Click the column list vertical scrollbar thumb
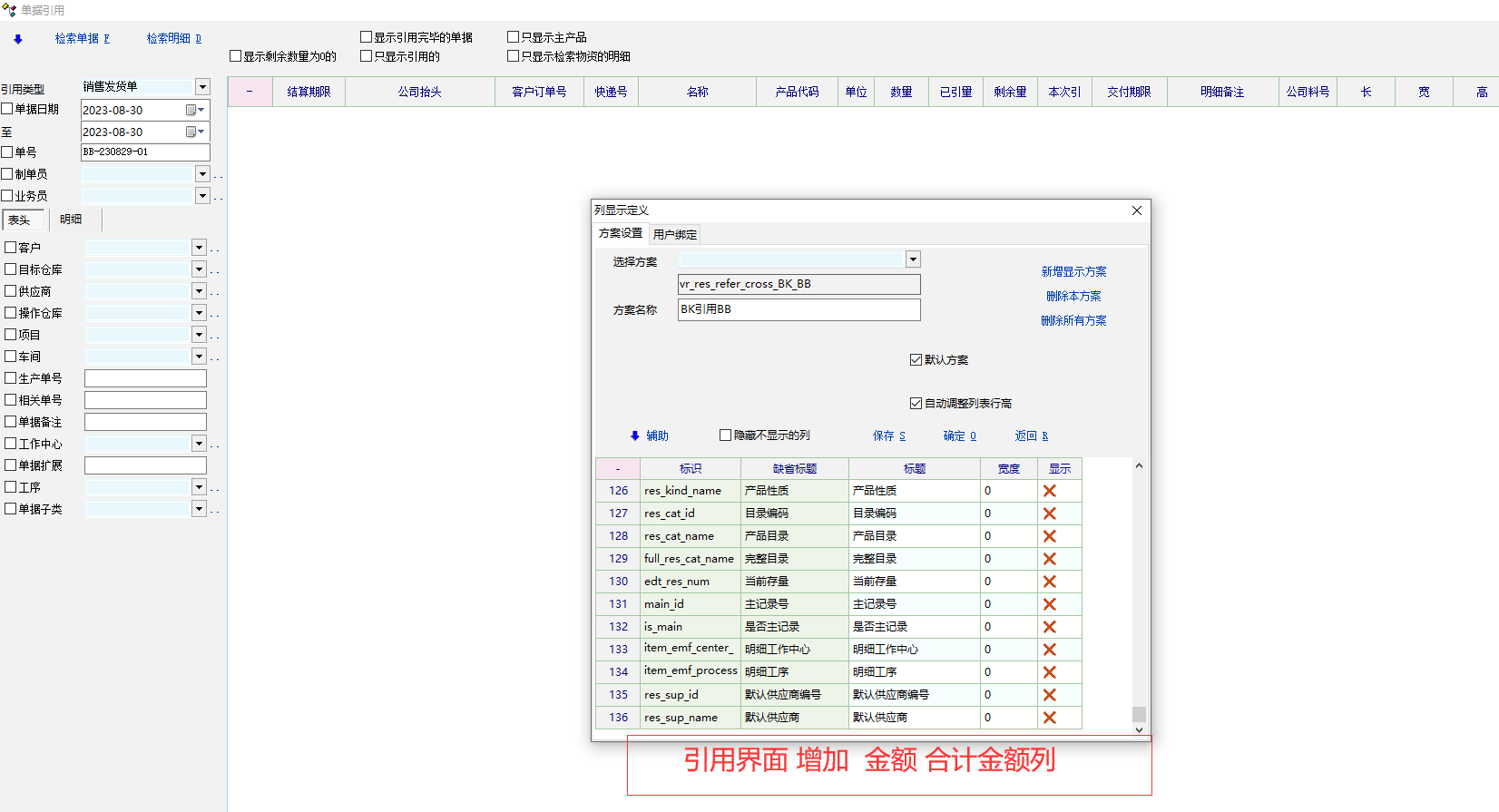The height and width of the screenshot is (812, 1499). click(1139, 714)
